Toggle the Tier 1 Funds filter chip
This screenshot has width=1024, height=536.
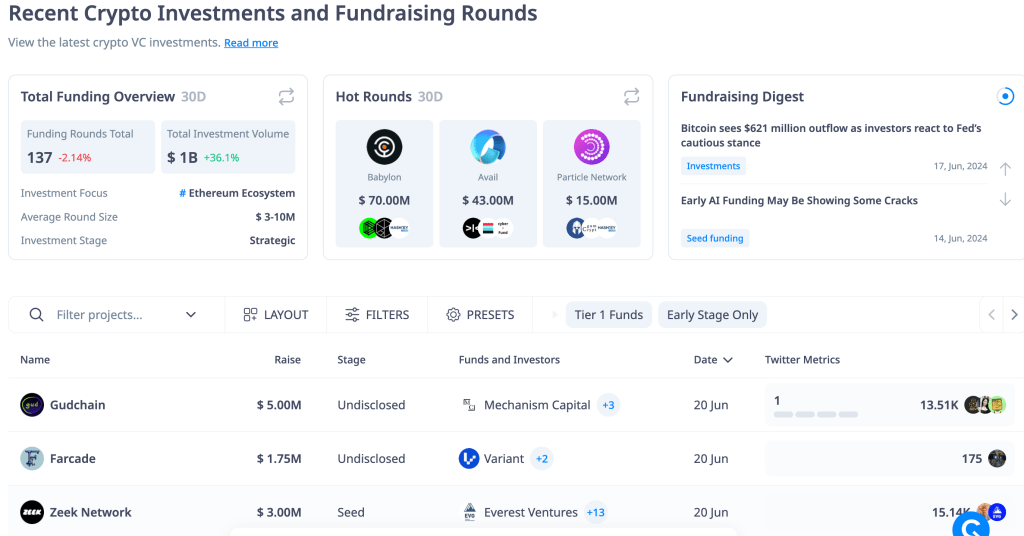(608, 315)
